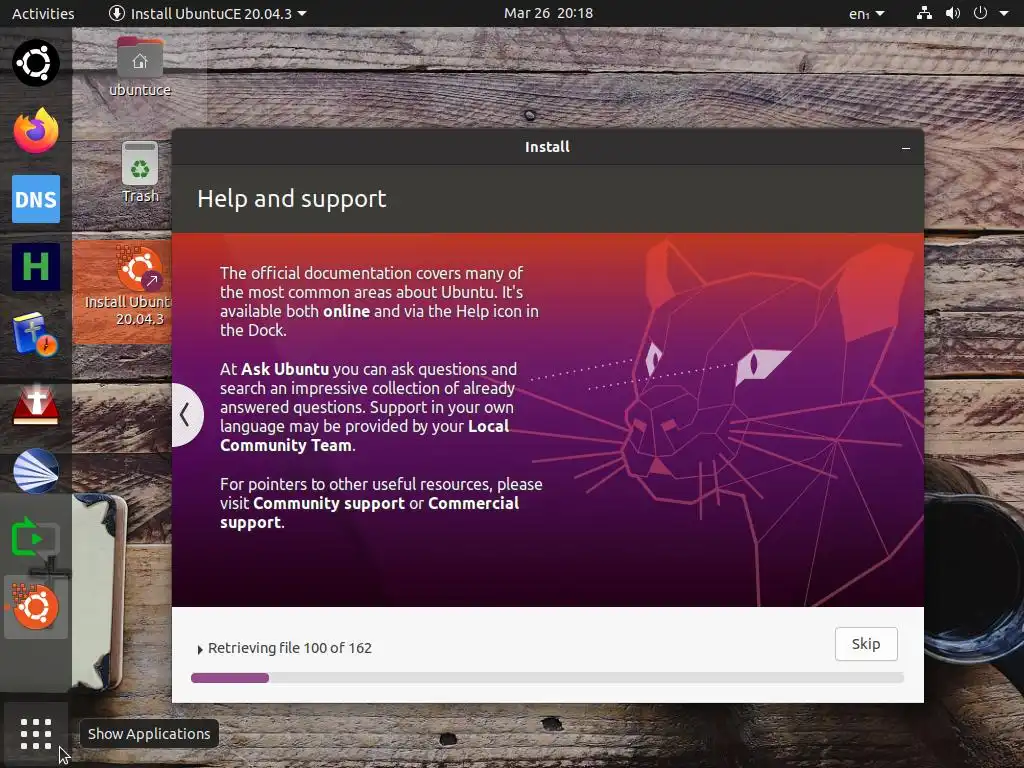Open the blue globe dock icon

pos(35,471)
